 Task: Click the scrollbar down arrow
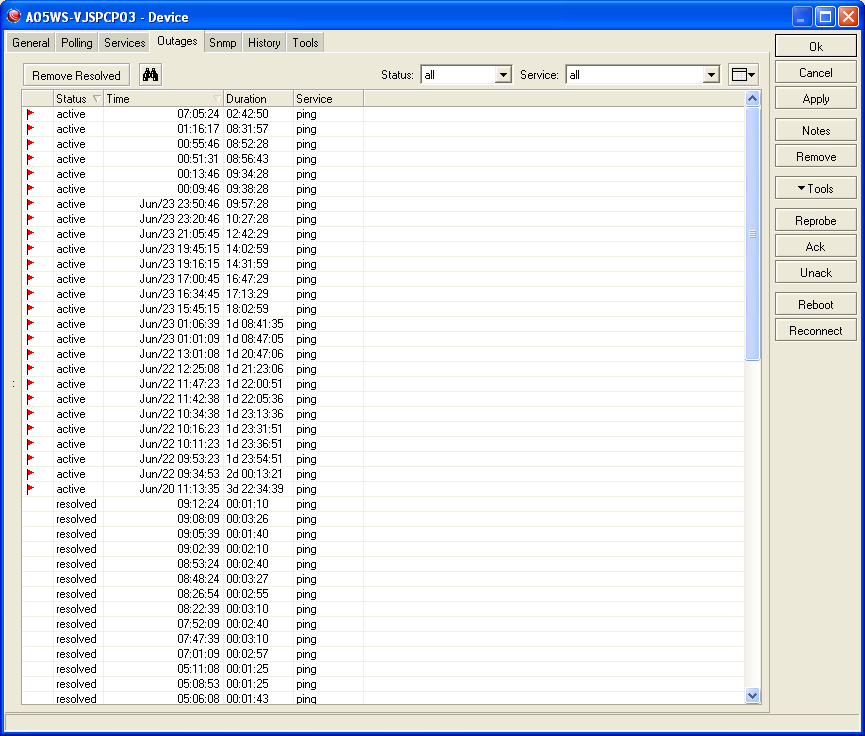pyautogui.click(x=752, y=695)
